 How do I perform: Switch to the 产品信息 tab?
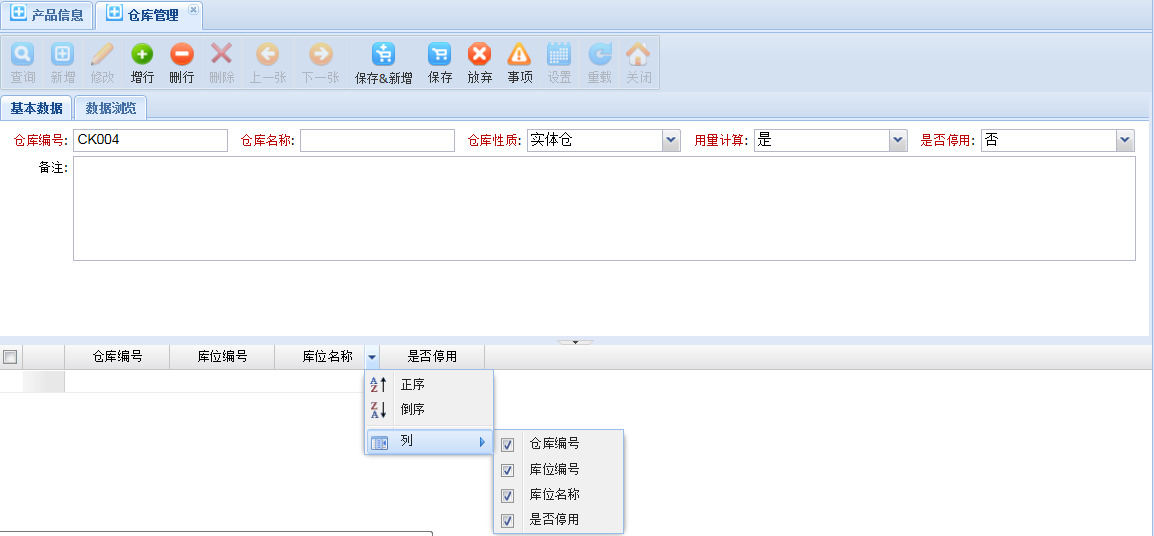click(x=48, y=15)
